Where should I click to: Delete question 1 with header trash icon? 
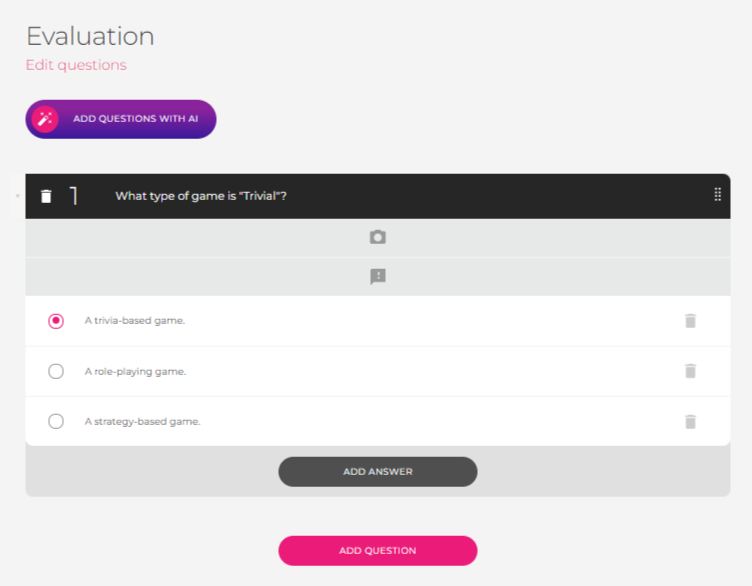46,196
